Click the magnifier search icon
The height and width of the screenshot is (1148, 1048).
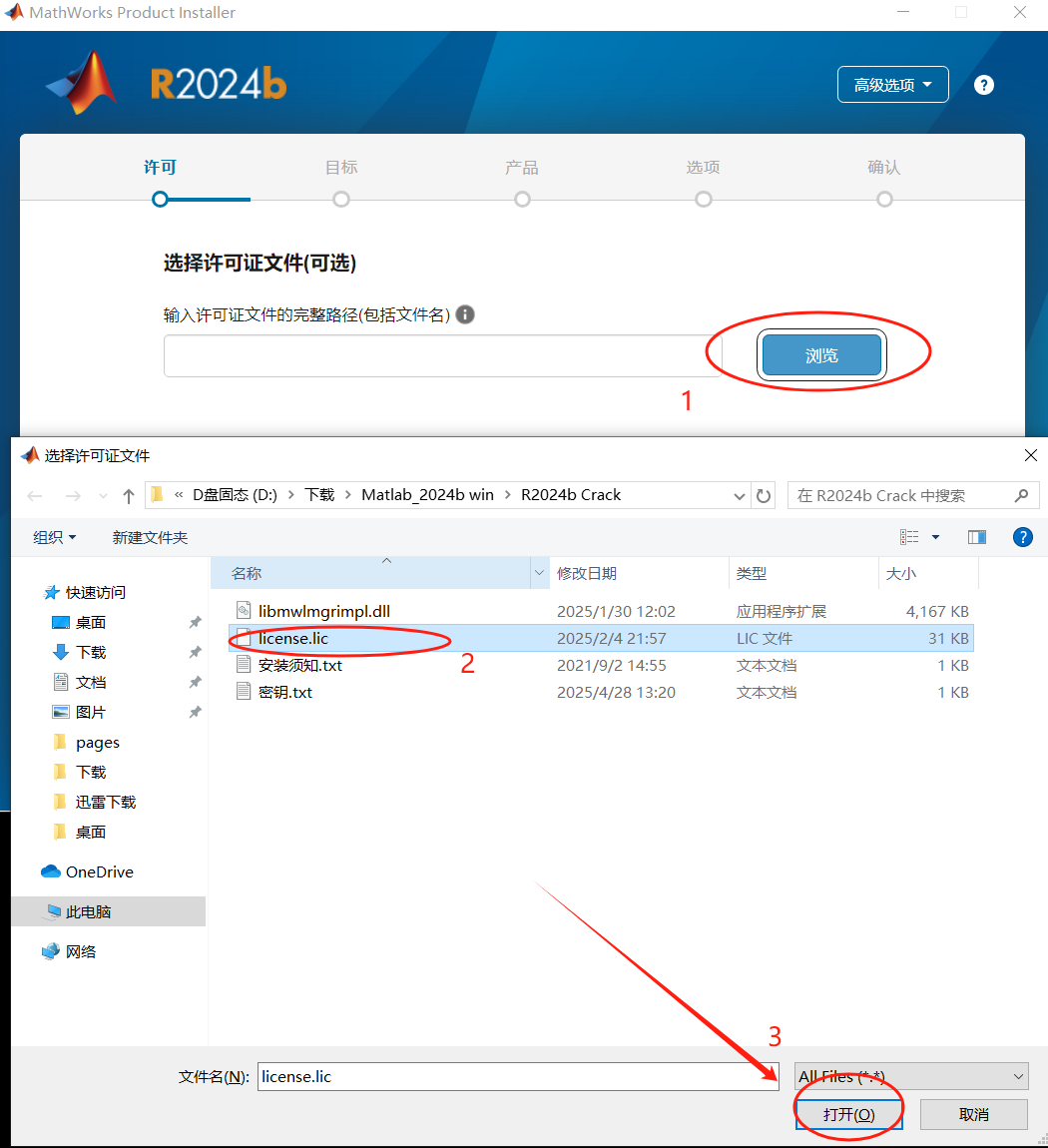1022,496
